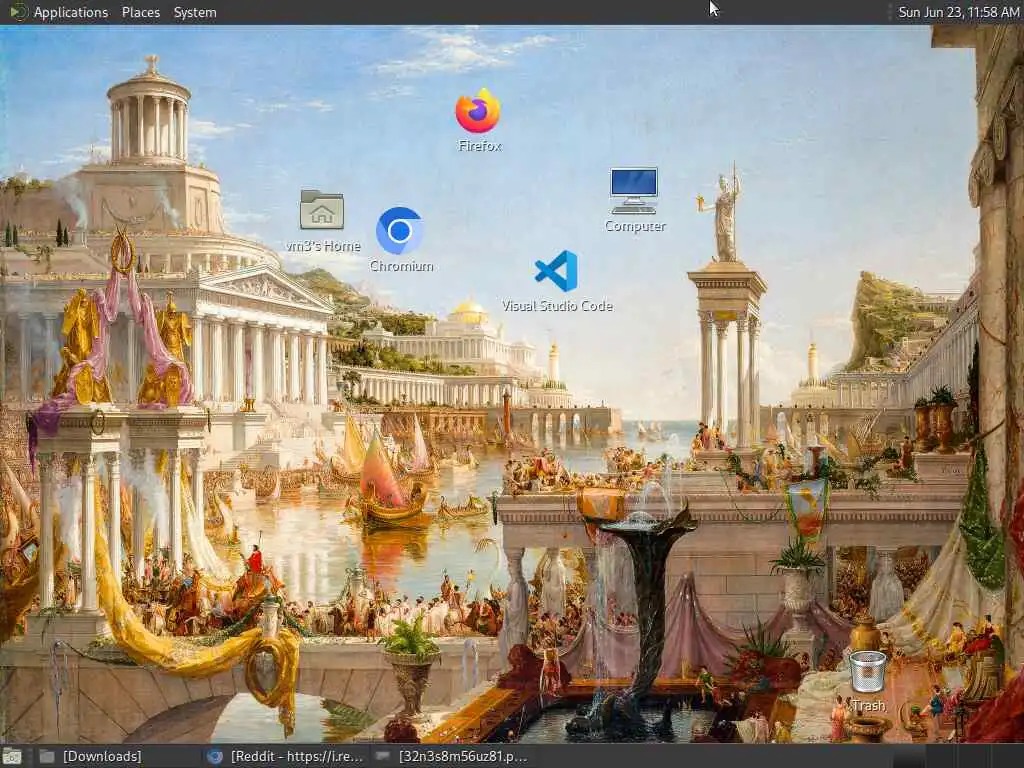Screen dimensions: 1024x768
Task: Click the show desktop button in bottom panel
Action: tap(11, 757)
